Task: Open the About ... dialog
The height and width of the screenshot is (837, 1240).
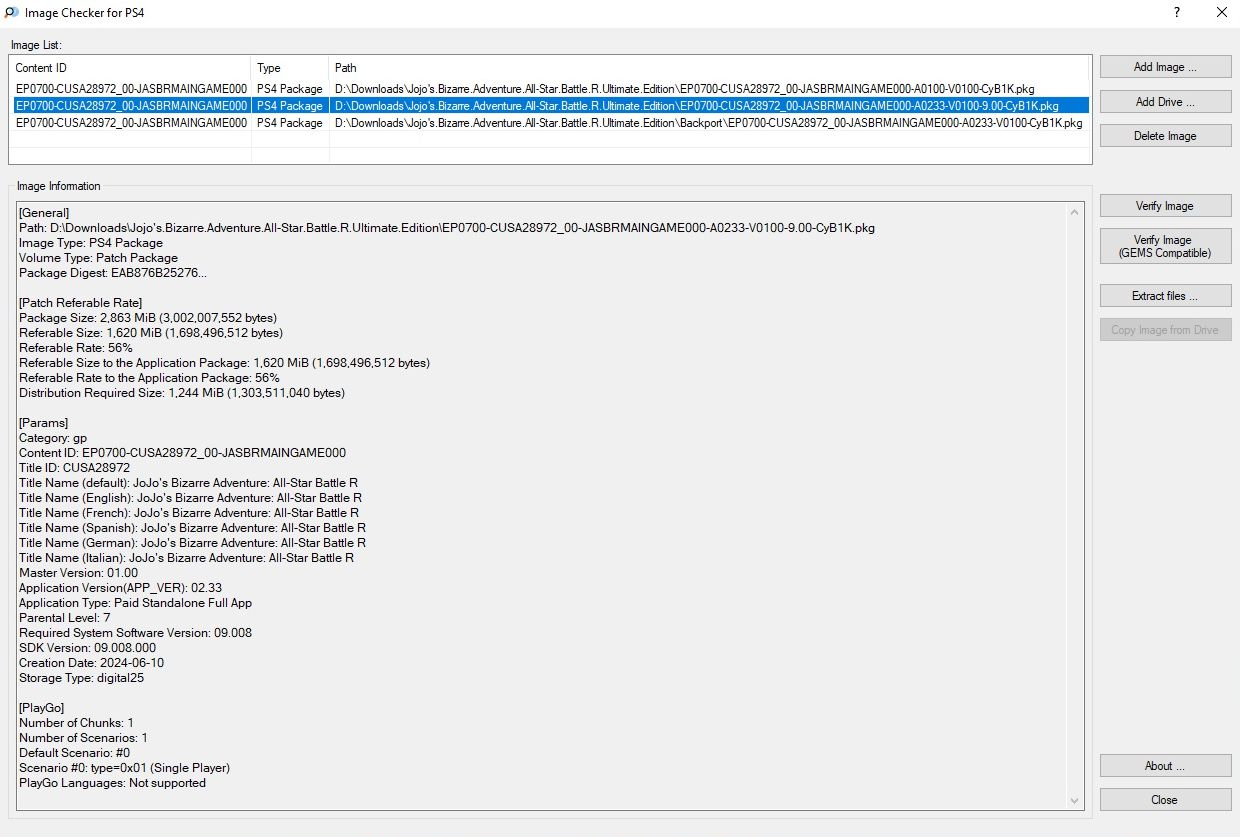Action: click(1166, 766)
